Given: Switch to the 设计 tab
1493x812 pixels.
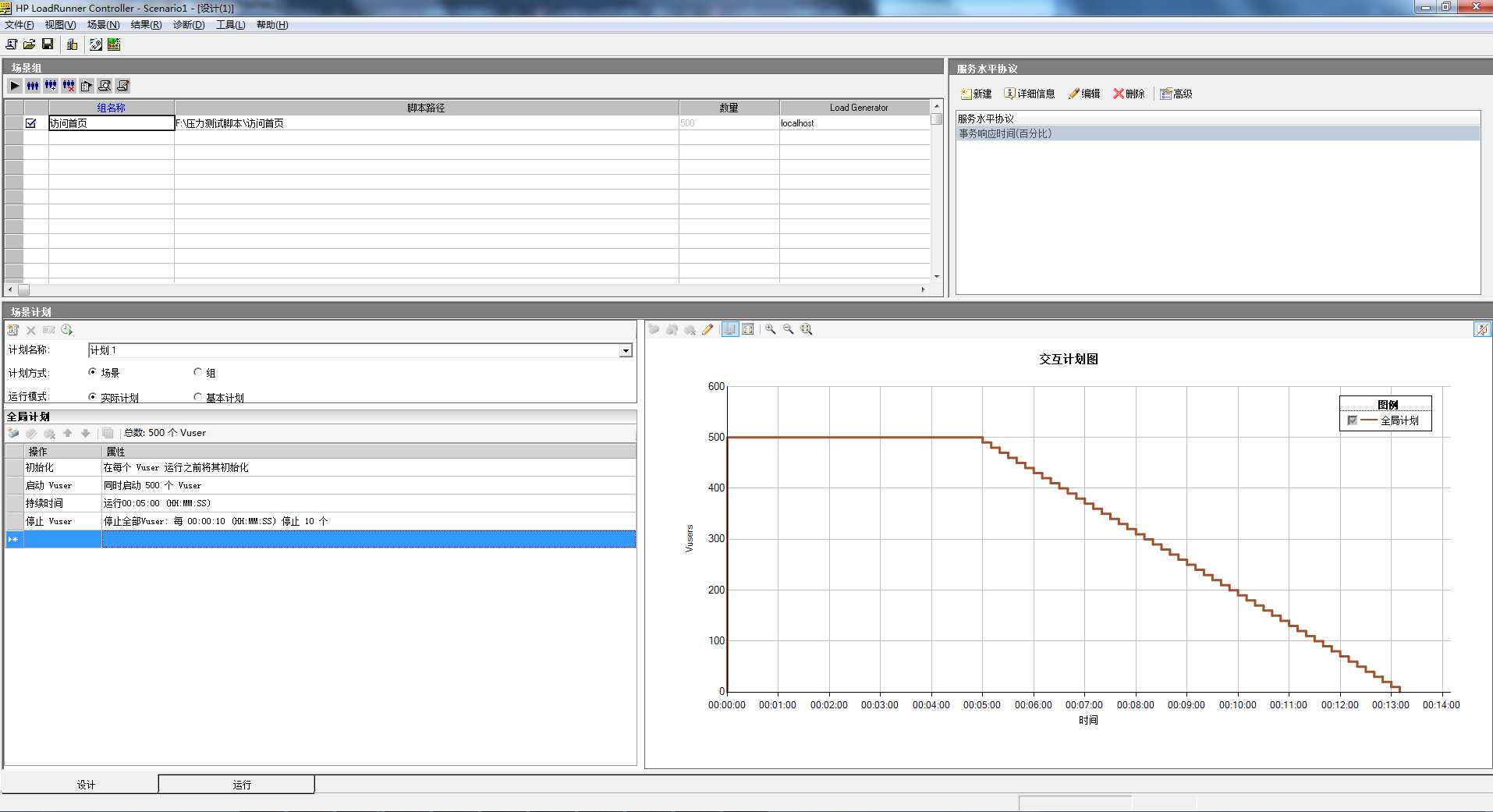Looking at the screenshot, I should [80, 784].
